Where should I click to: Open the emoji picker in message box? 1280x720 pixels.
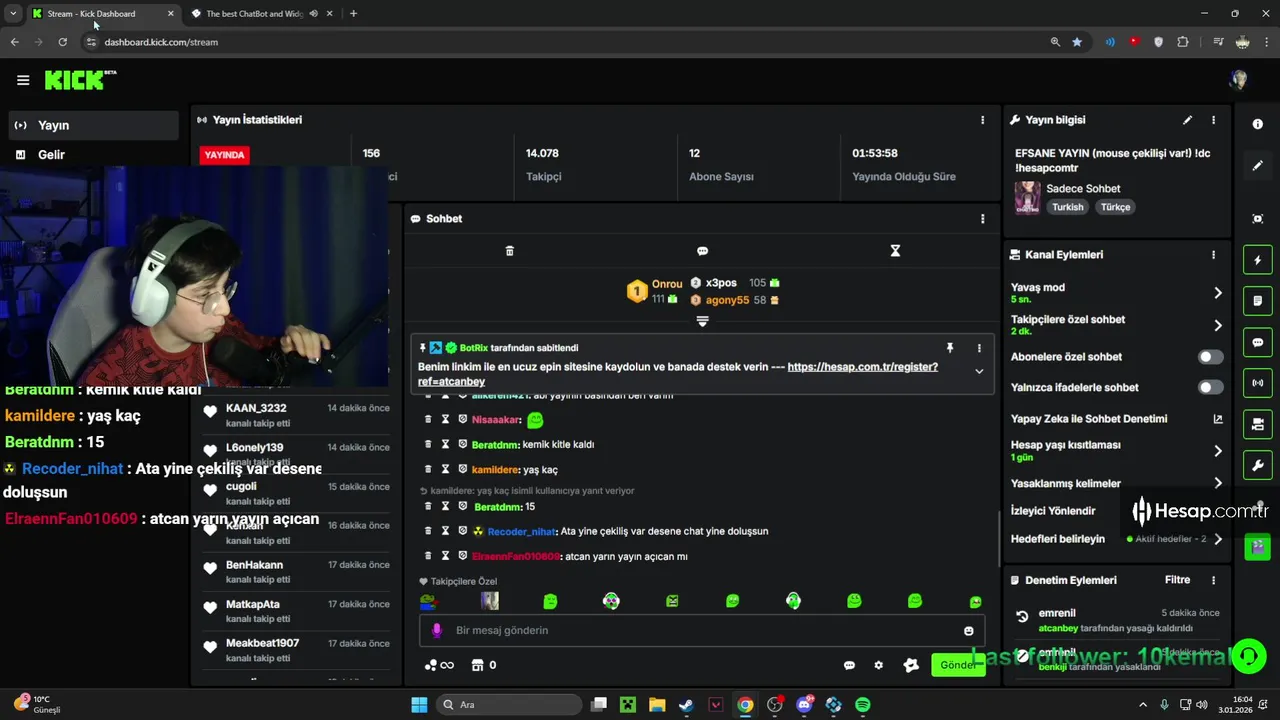(x=968, y=631)
